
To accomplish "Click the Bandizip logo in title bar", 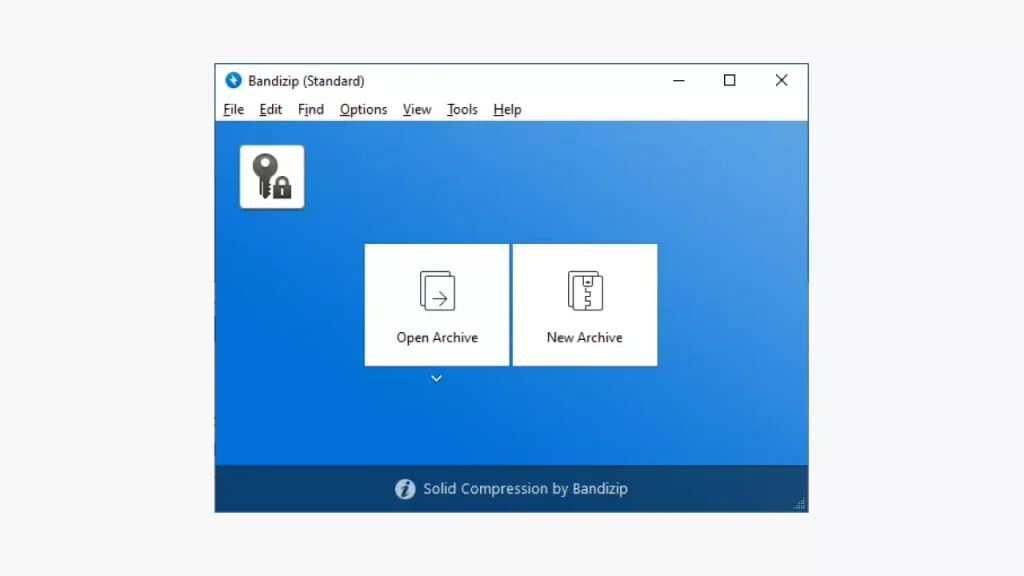I will point(233,80).
